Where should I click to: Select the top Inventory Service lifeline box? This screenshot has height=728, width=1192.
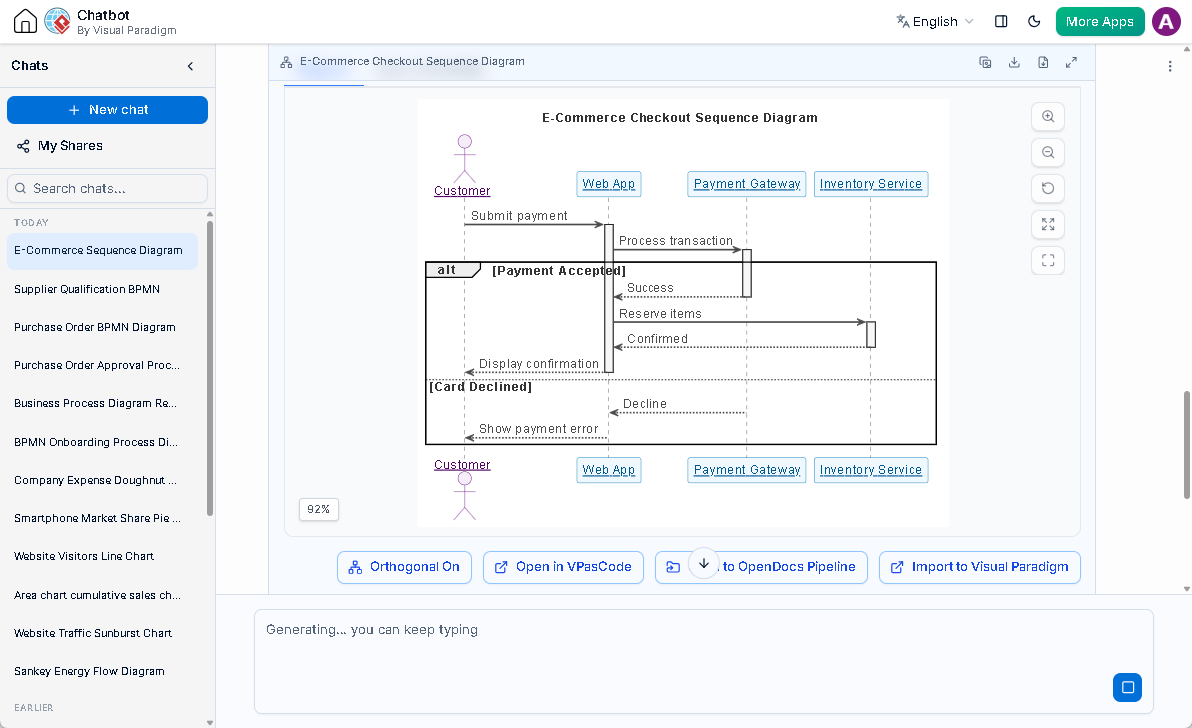[870, 184]
